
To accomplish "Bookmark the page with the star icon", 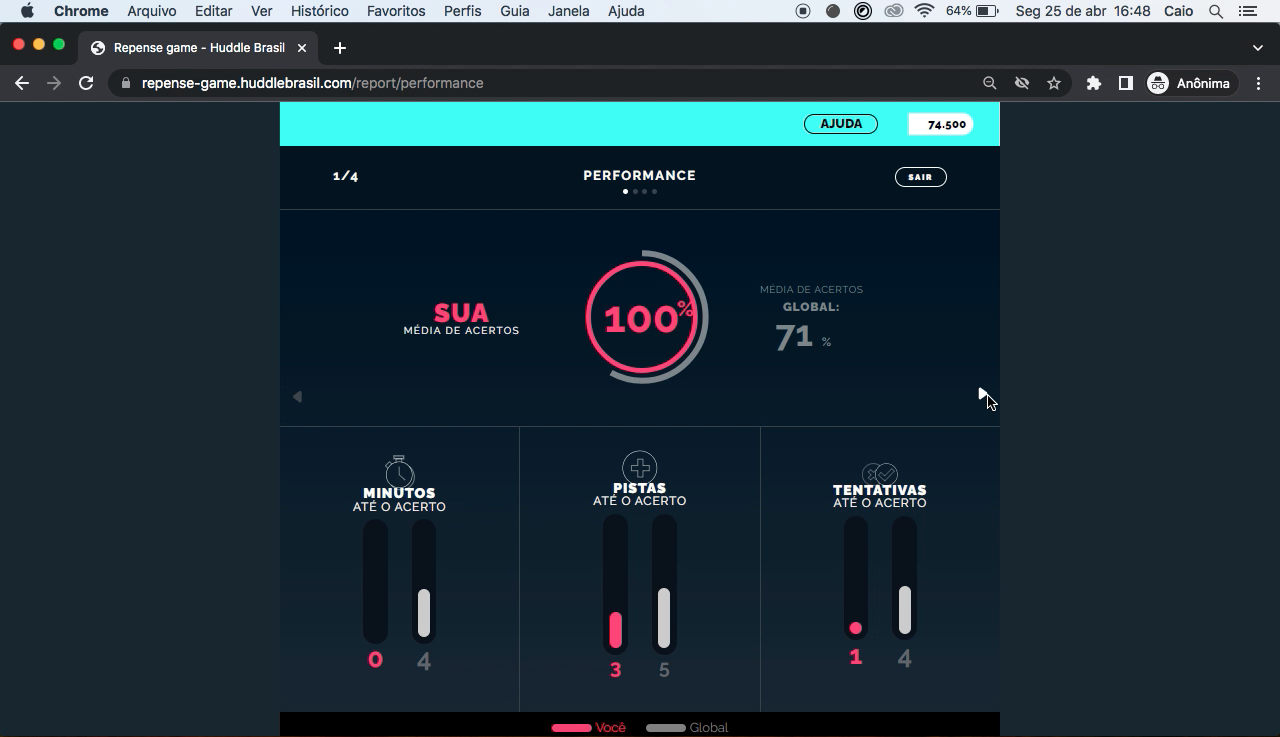I will tap(1054, 83).
